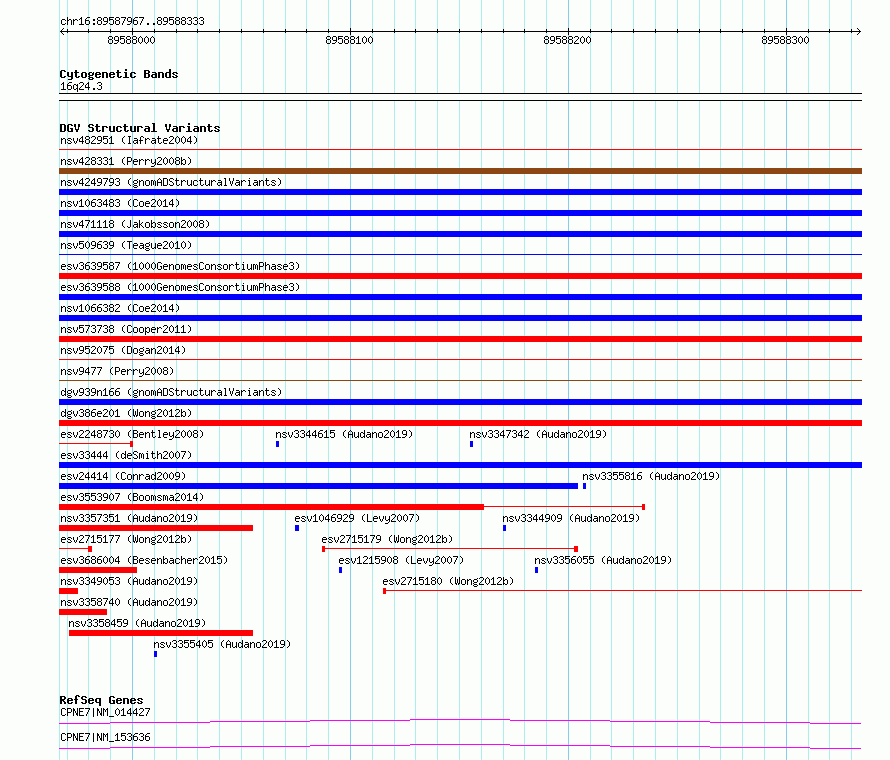Click esv3553907 (Boomsma2014) label

[132, 497]
